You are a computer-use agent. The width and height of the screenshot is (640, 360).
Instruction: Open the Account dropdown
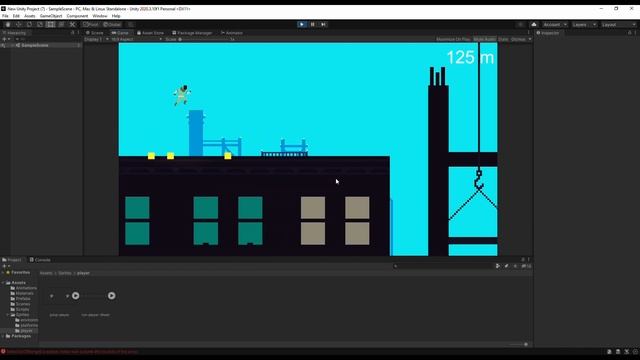click(555, 24)
